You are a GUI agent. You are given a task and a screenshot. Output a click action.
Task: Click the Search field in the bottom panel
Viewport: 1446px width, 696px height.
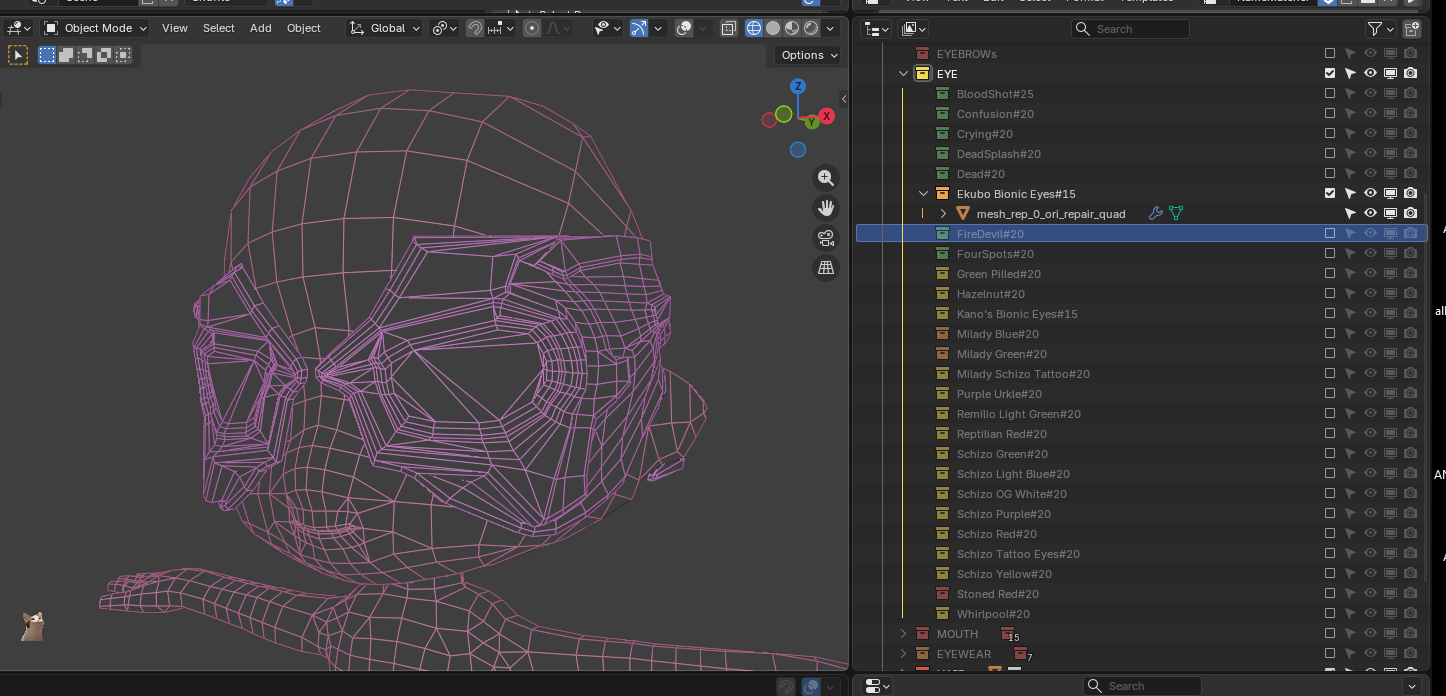coord(1142,686)
